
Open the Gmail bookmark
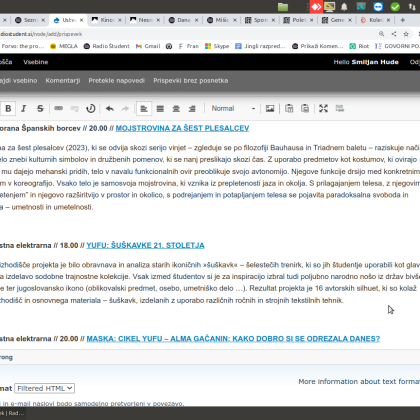coord(148,46)
